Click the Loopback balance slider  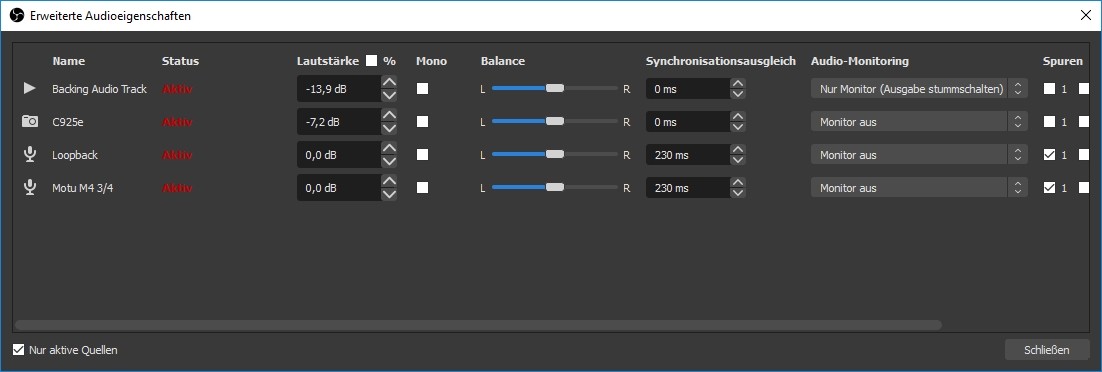click(555, 155)
